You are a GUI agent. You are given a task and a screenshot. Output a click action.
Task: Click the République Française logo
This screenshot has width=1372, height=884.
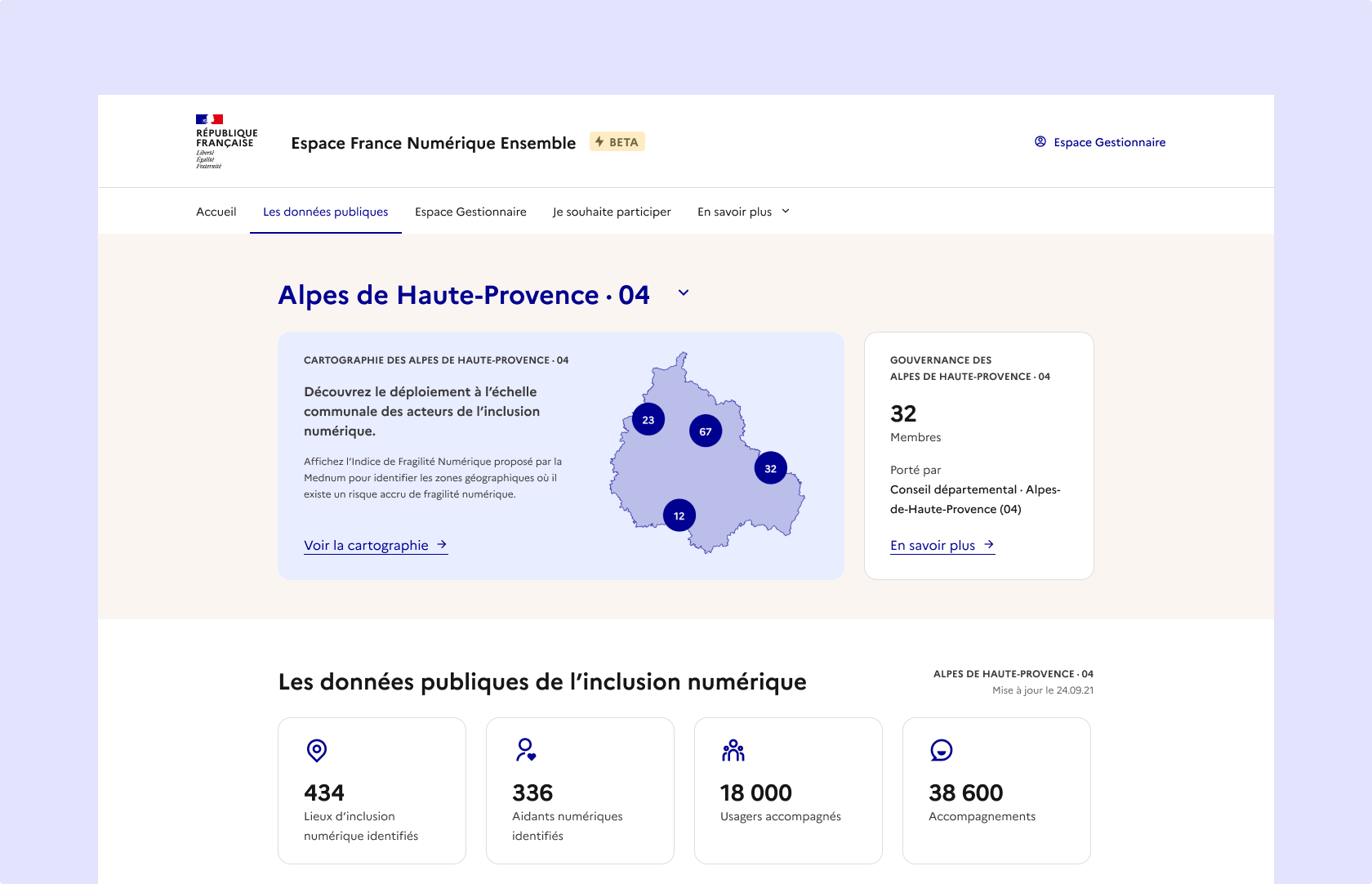coord(226,141)
